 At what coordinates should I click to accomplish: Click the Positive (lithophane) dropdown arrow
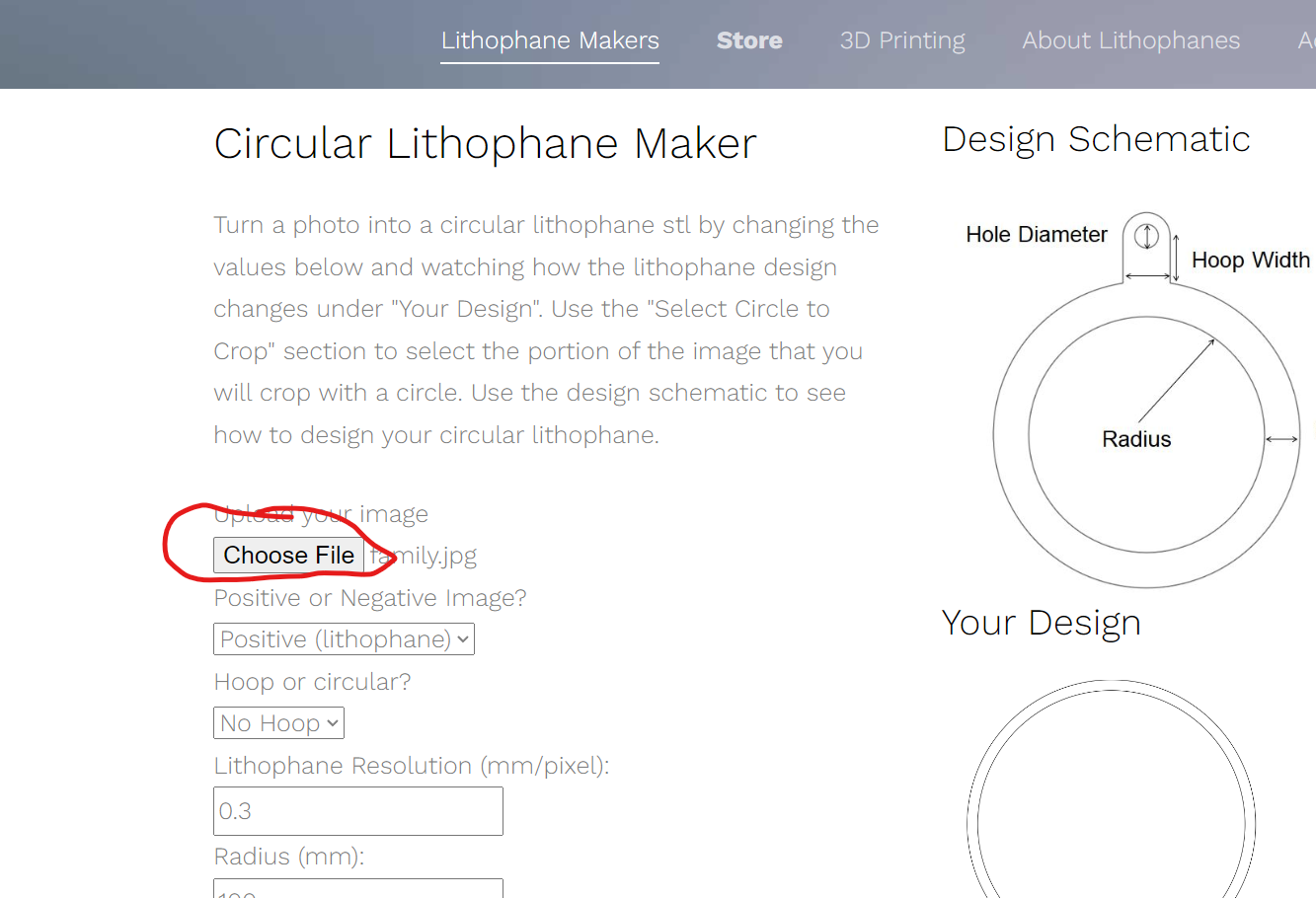point(462,638)
